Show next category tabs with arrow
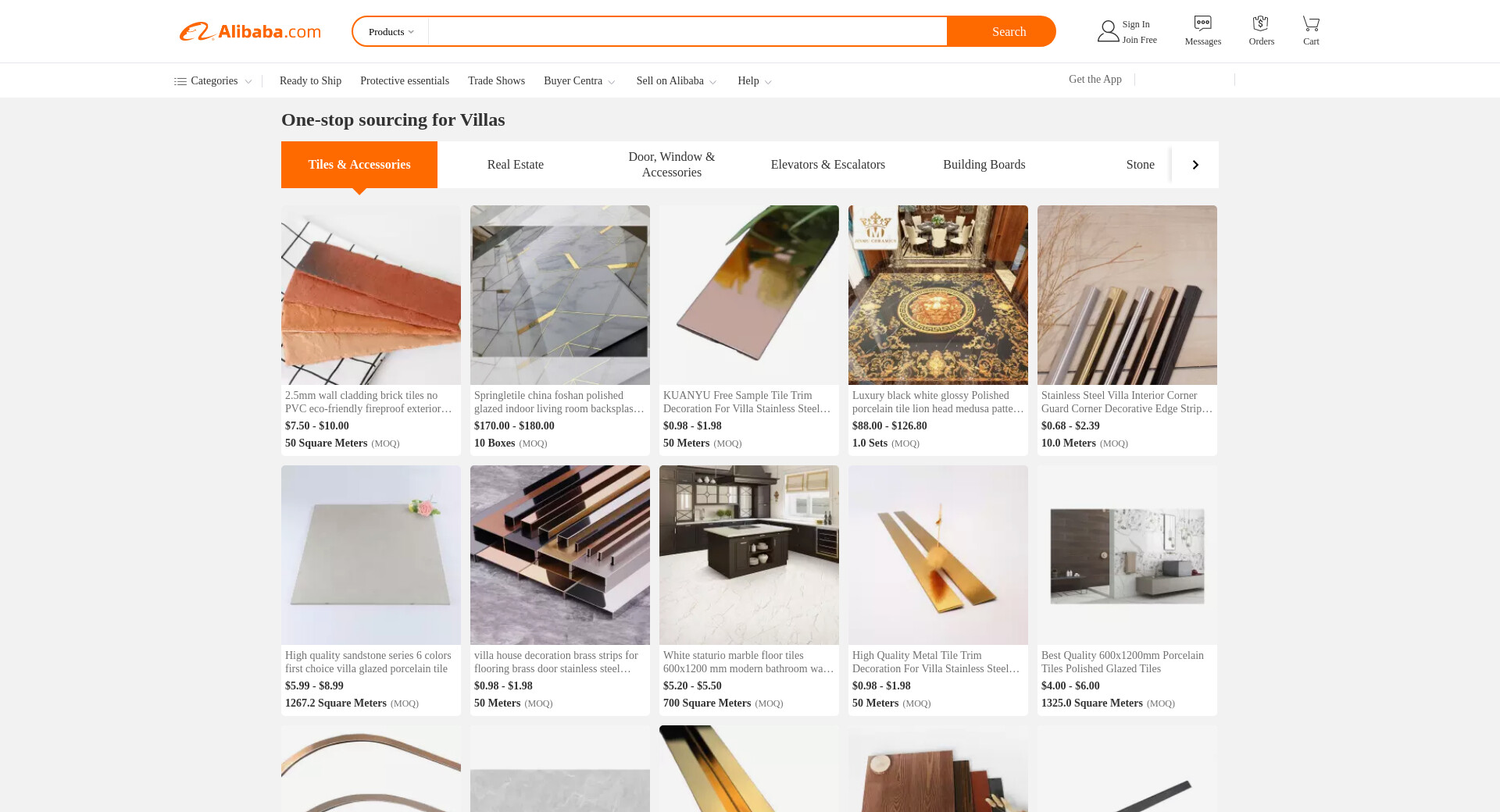 point(1195,165)
